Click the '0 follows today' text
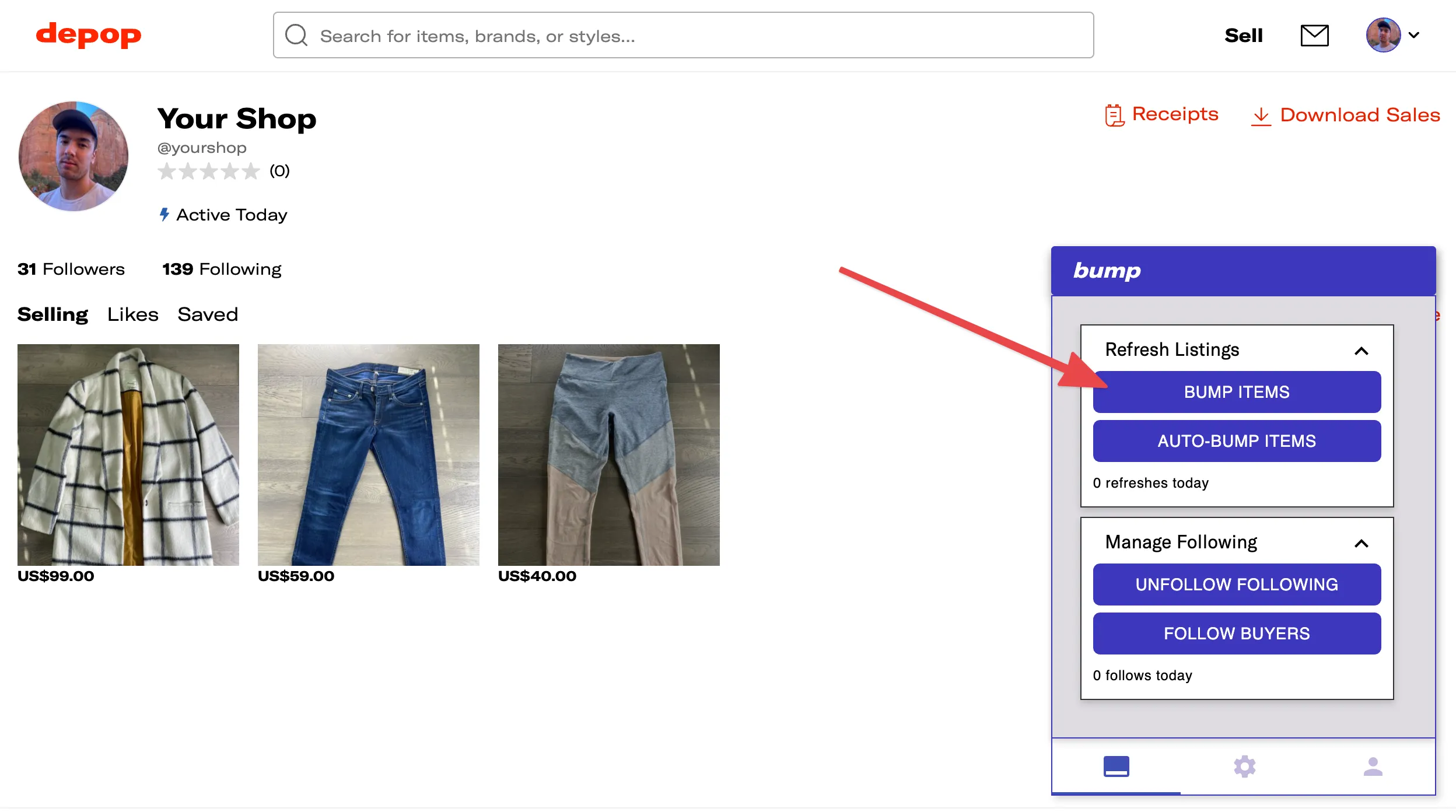This screenshot has width=1456, height=812. [x=1143, y=675]
